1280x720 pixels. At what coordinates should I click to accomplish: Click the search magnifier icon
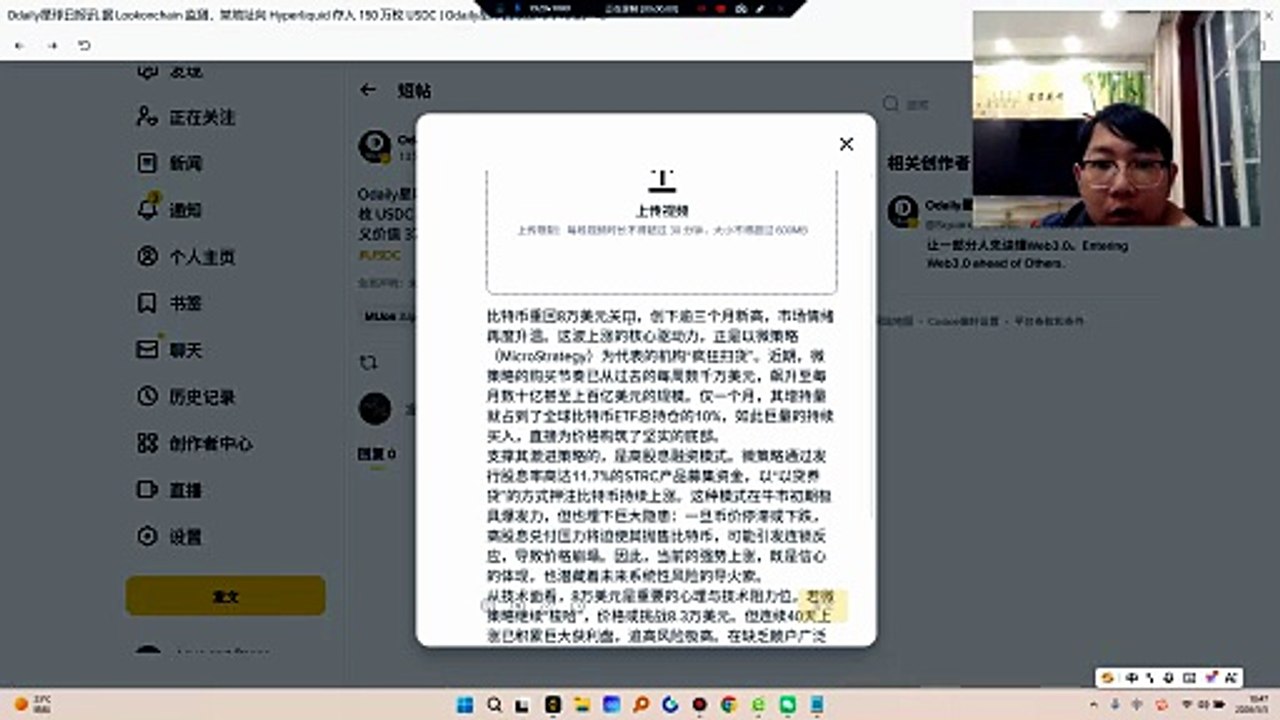click(x=890, y=104)
